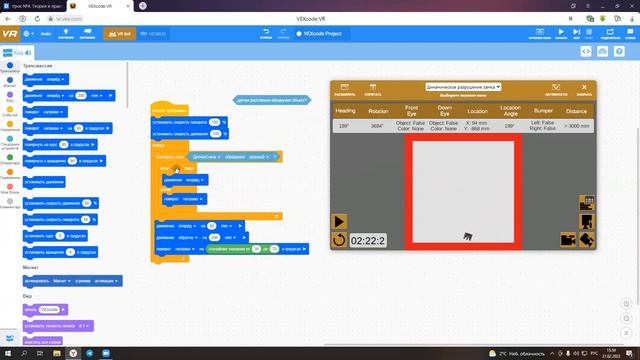Open Telegram from the taskbar

(89, 353)
